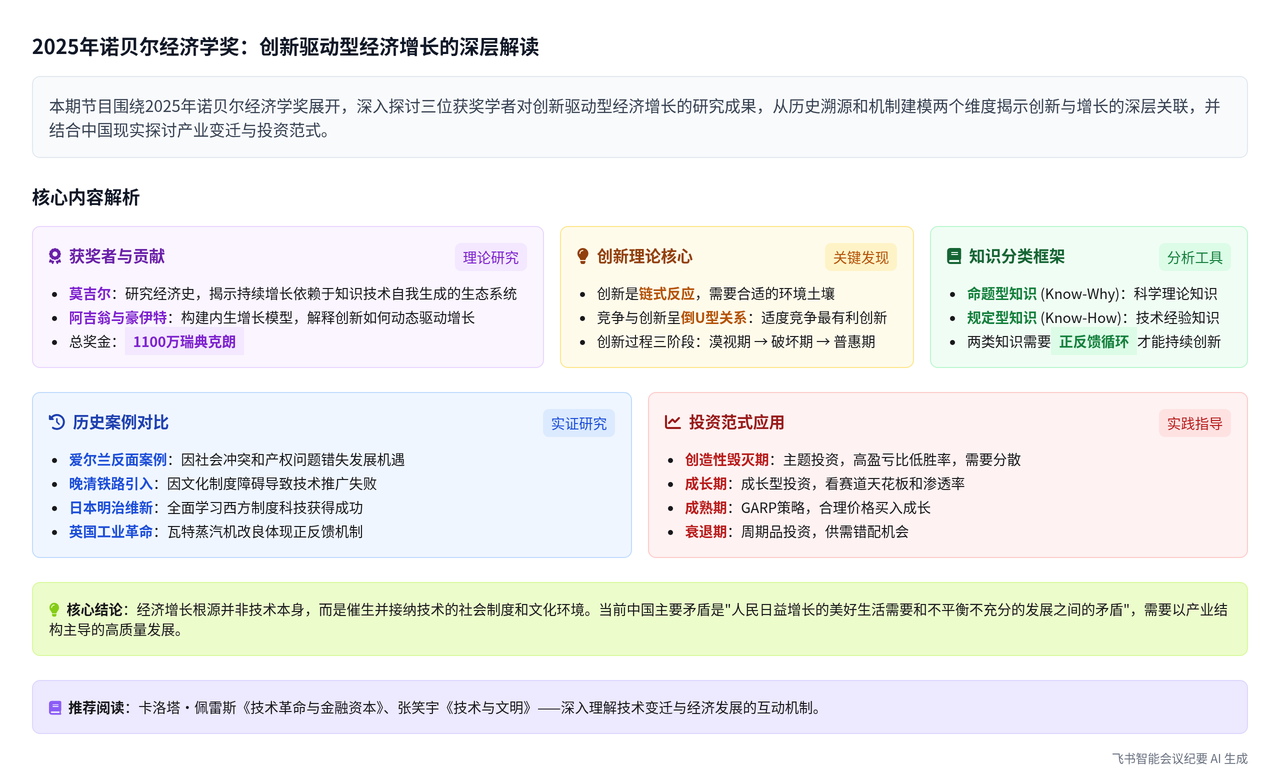Click the highlighted 正反馈循环 keyword
Image resolution: width=1280 pixels, height=782 pixels.
point(1093,342)
